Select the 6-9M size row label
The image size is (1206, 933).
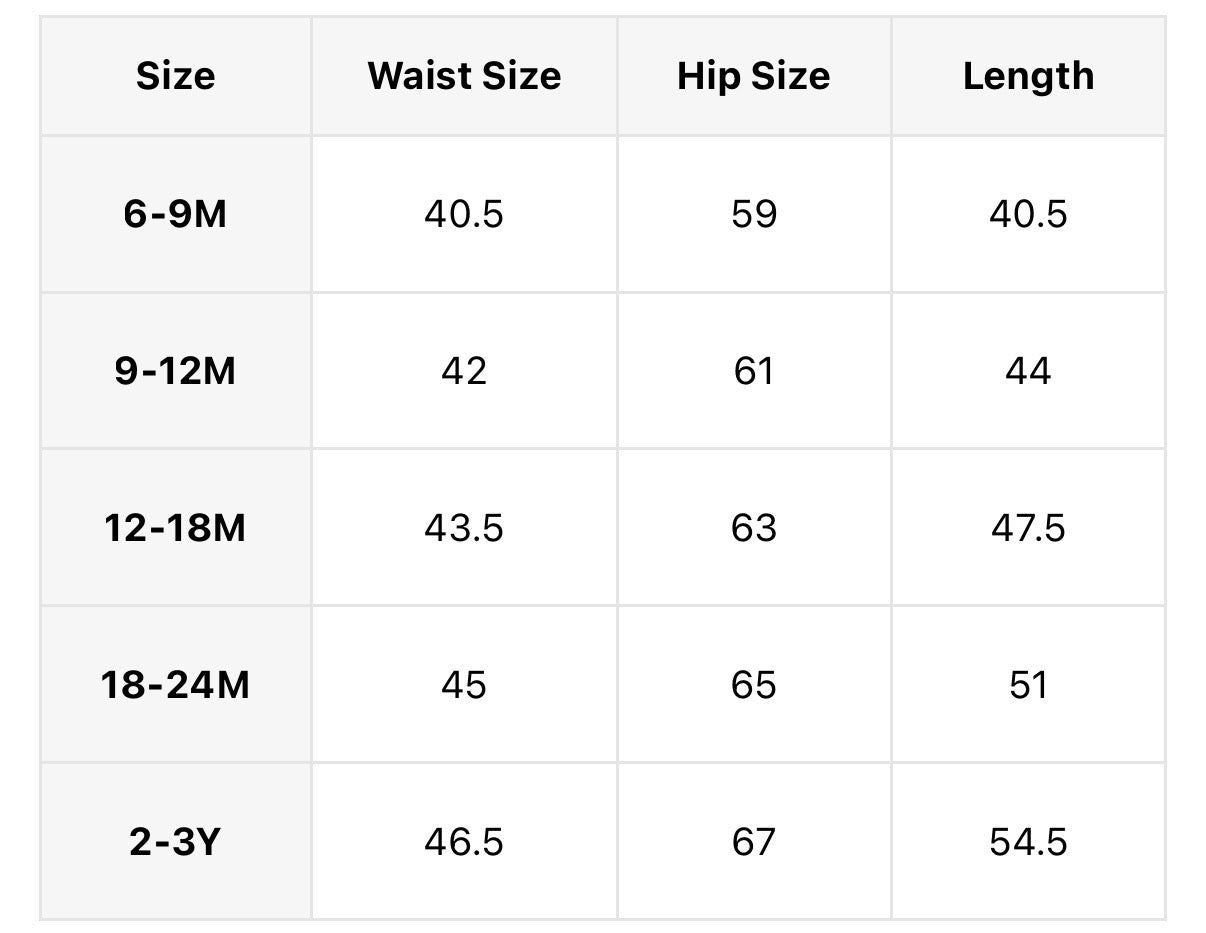[175, 214]
